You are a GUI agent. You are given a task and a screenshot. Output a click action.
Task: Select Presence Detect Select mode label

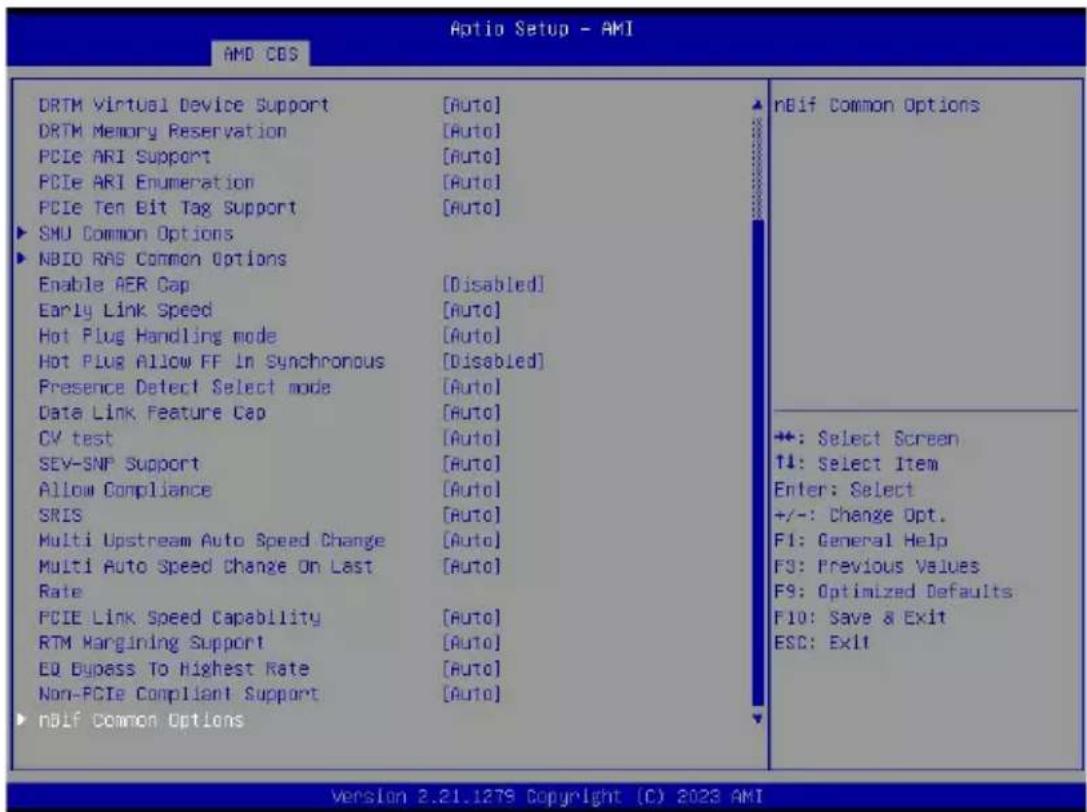(184, 387)
